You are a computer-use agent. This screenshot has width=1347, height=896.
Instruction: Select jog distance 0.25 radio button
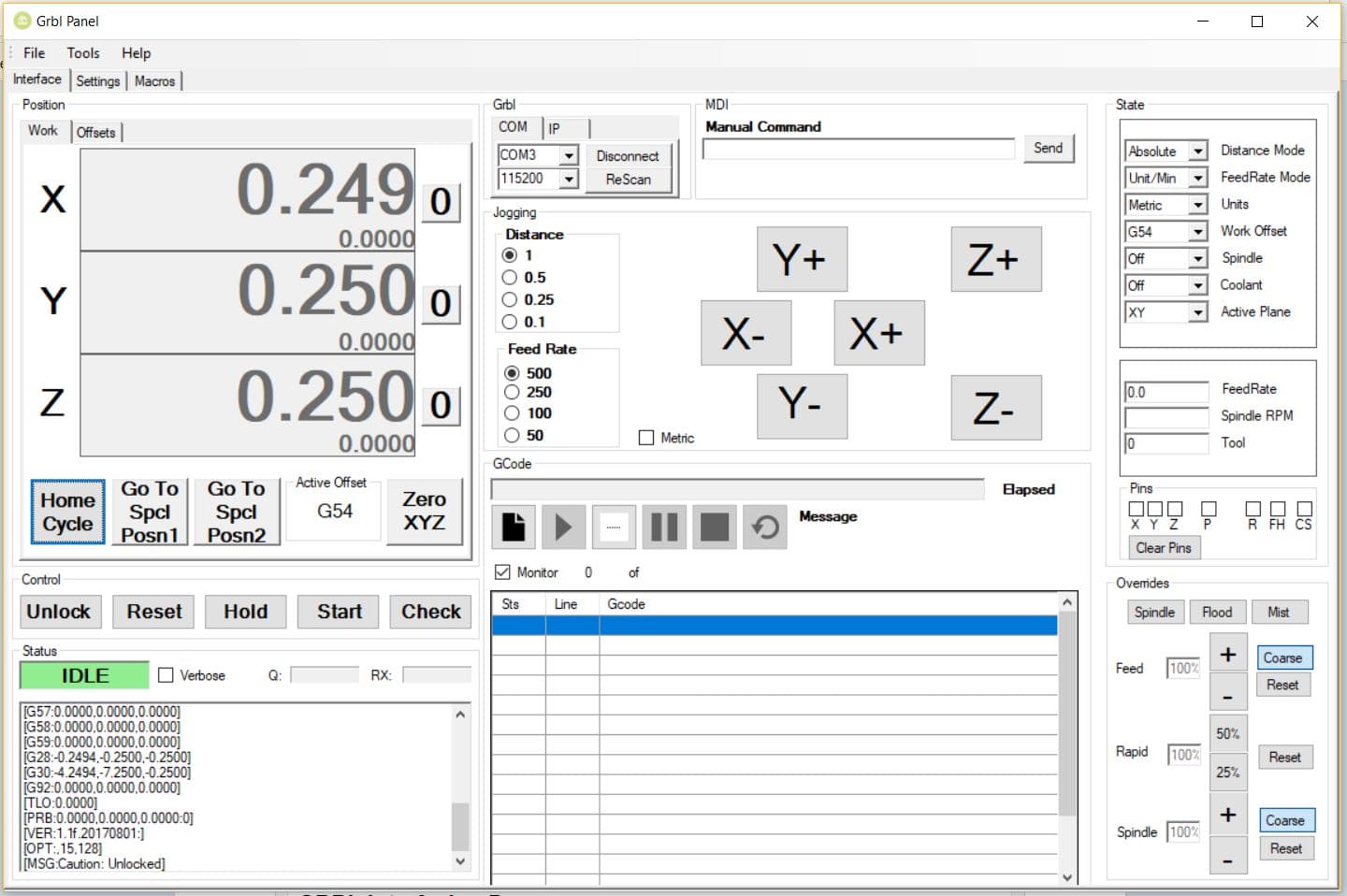point(510,299)
